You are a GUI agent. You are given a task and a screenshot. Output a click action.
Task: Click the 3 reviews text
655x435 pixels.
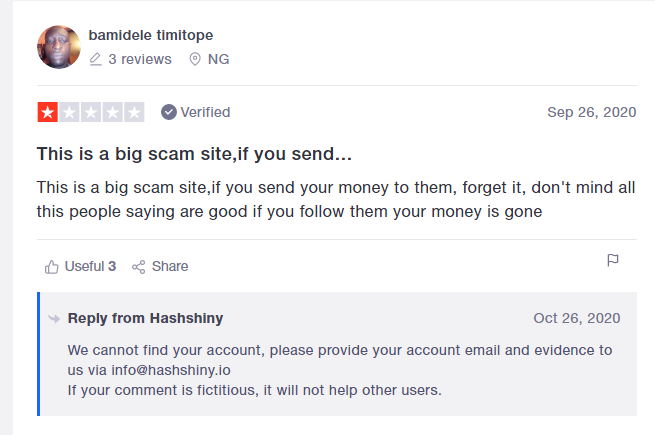140,59
